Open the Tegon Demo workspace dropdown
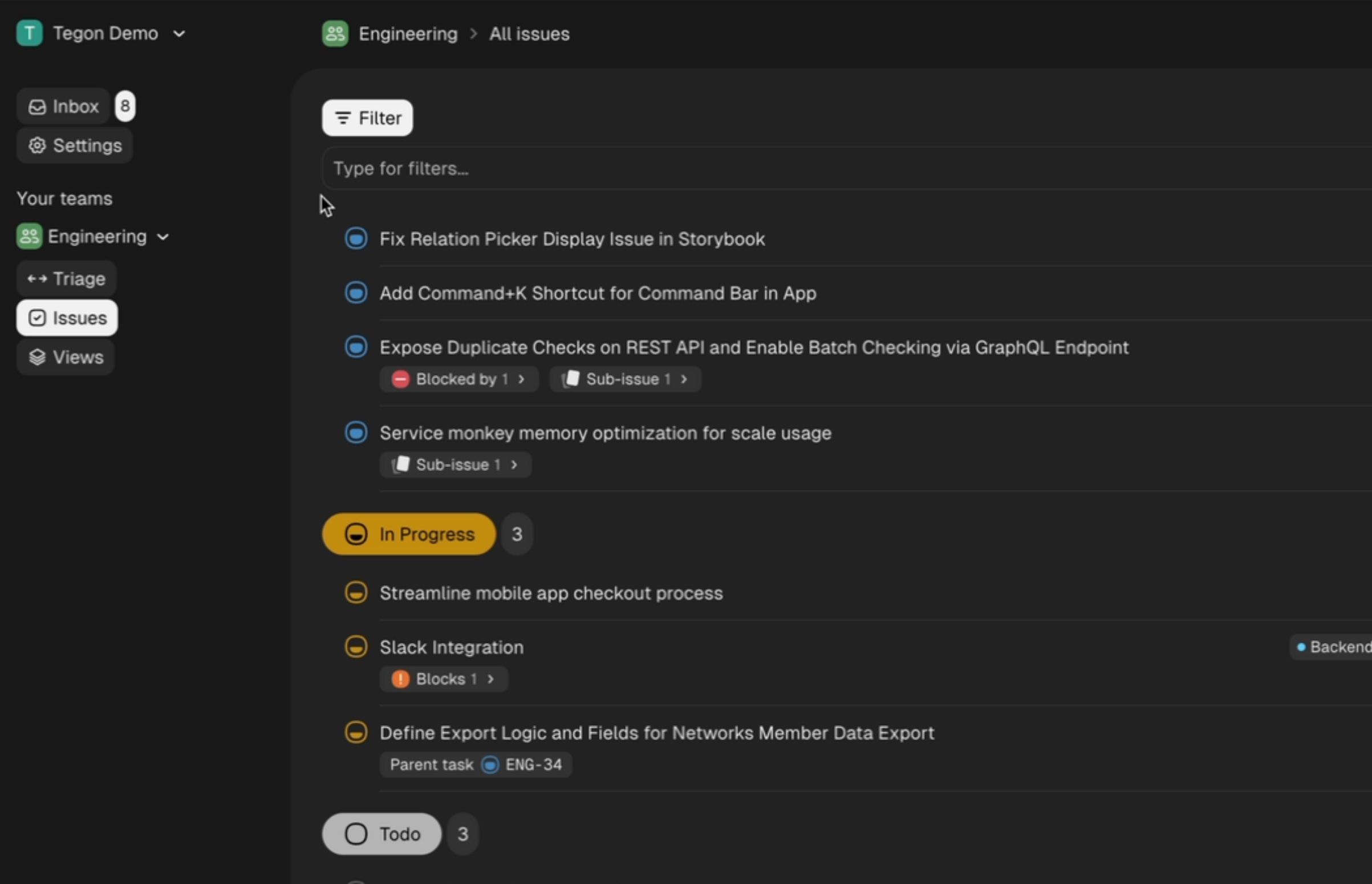The height and width of the screenshot is (884, 1372). pos(179,34)
